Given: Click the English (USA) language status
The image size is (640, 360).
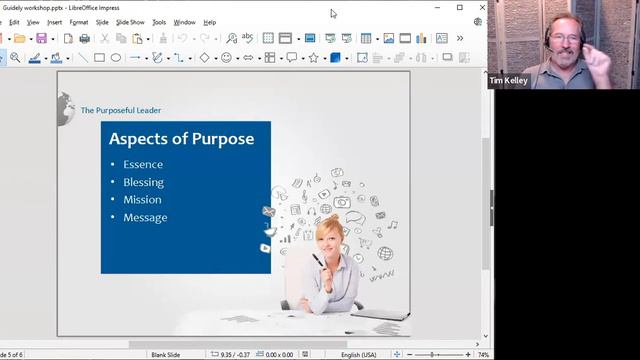Looking at the screenshot, I should (359, 355).
